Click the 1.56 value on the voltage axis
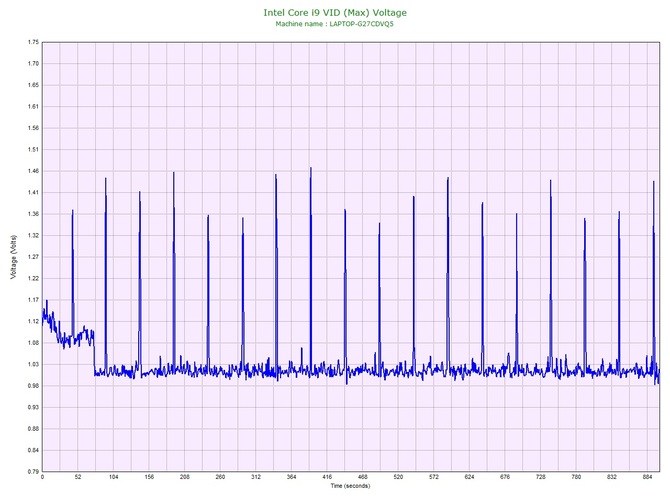670x503 pixels. point(33,128)
